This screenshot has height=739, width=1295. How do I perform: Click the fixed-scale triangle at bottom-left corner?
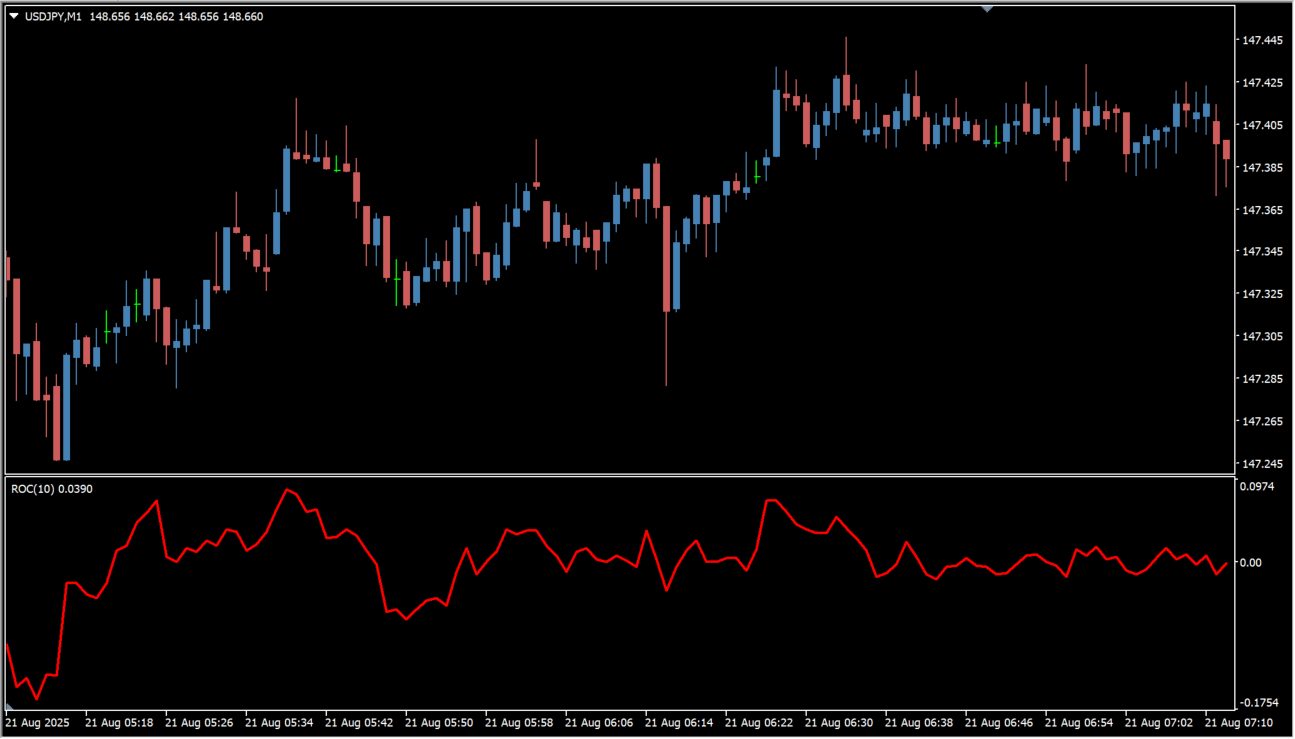pyautogui.click(x=10, y=707)
